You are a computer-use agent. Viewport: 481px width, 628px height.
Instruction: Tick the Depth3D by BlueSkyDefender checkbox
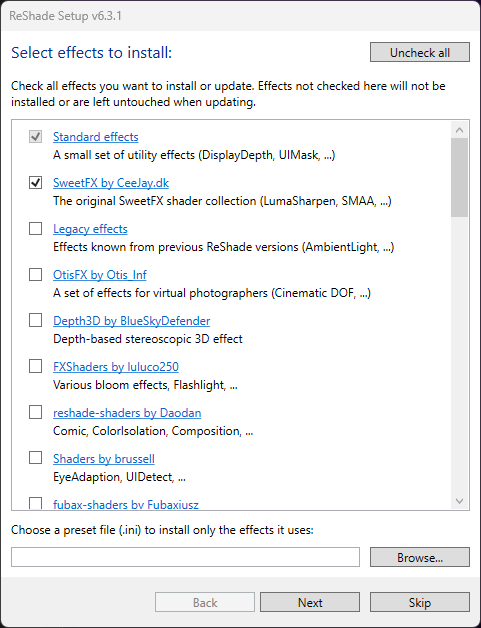pos(36,320)
